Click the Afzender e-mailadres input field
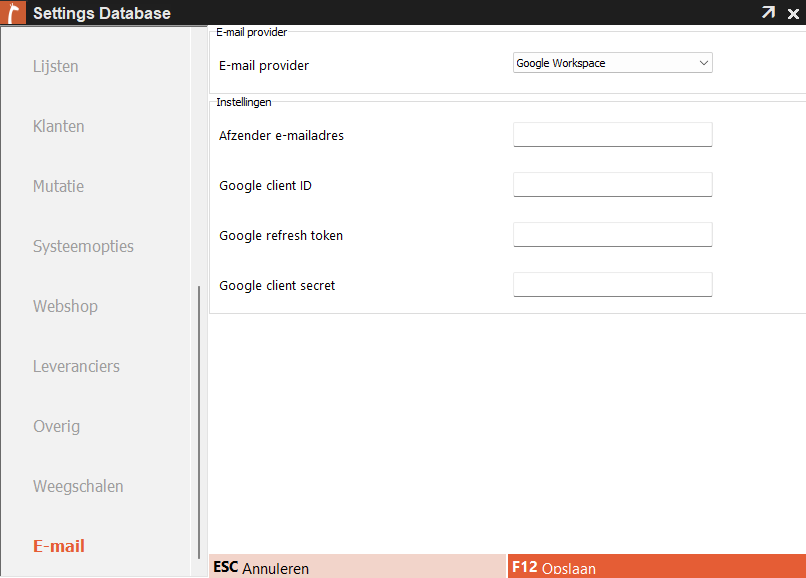 pyautogui.click(x=612, y=134)
